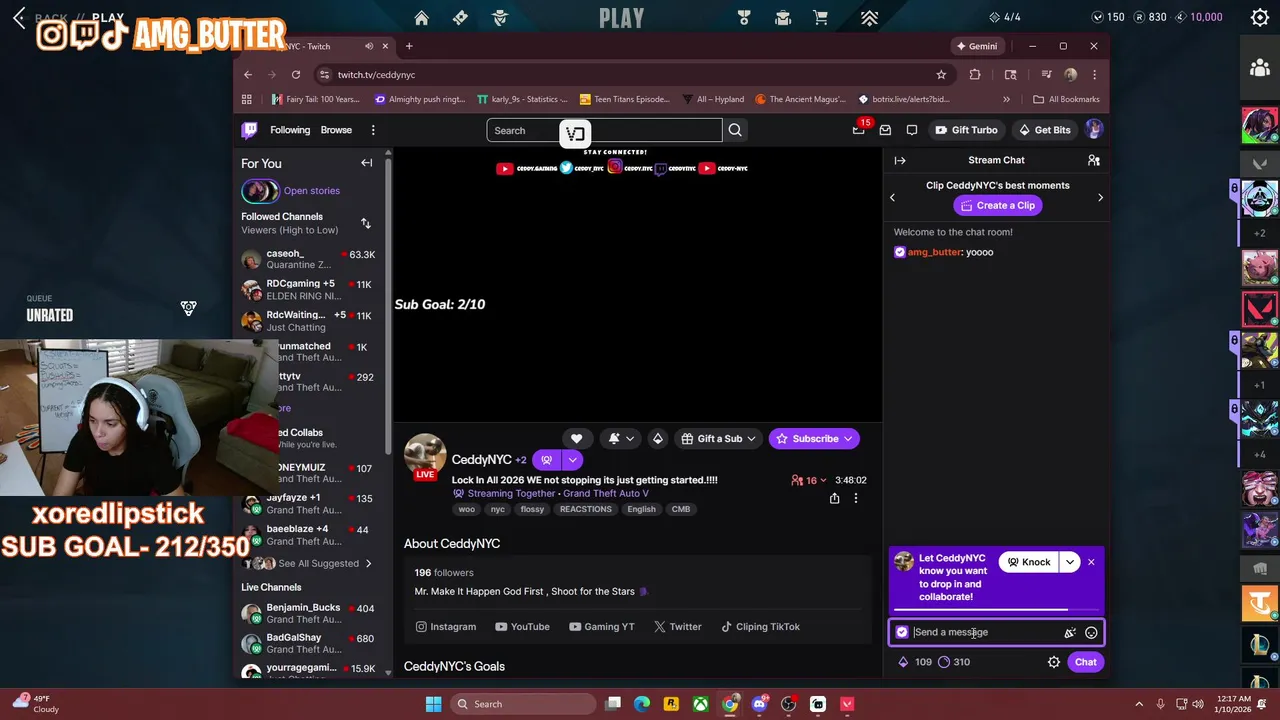Image resolution: width=1280 pixels, height=720 pixels.
Task: Select the REACSTIONS tag
Action: coord(586,509)
